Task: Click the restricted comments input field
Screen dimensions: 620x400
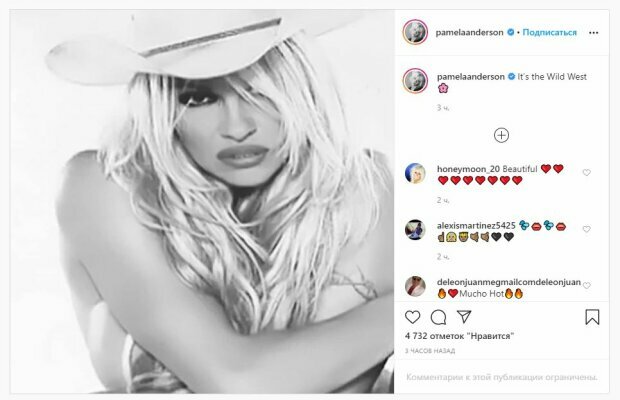Action: pos(501,377)
